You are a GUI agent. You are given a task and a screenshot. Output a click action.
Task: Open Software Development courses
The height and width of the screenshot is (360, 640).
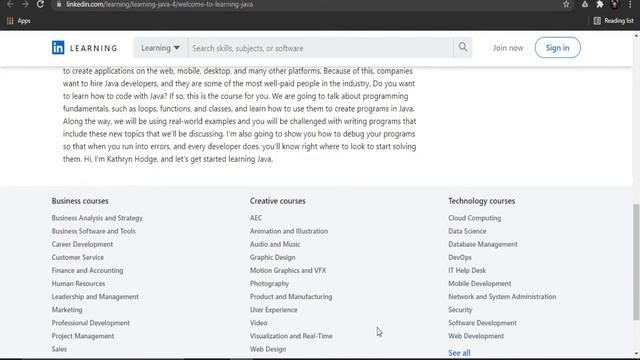(x=482, y=323)
